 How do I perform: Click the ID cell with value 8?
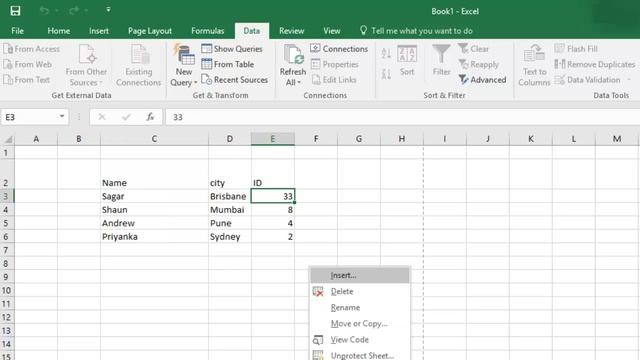tap(273, 210)
